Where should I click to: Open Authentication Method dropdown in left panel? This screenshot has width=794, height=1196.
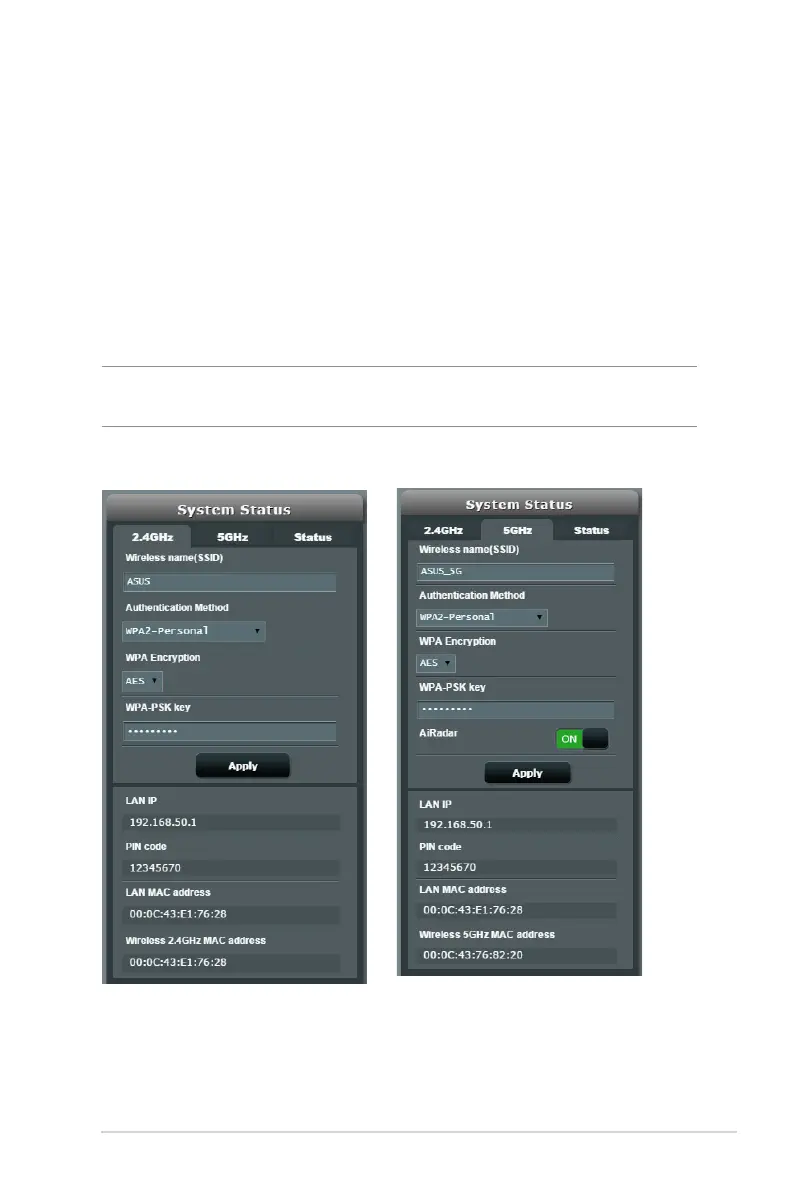click(194, 631)
